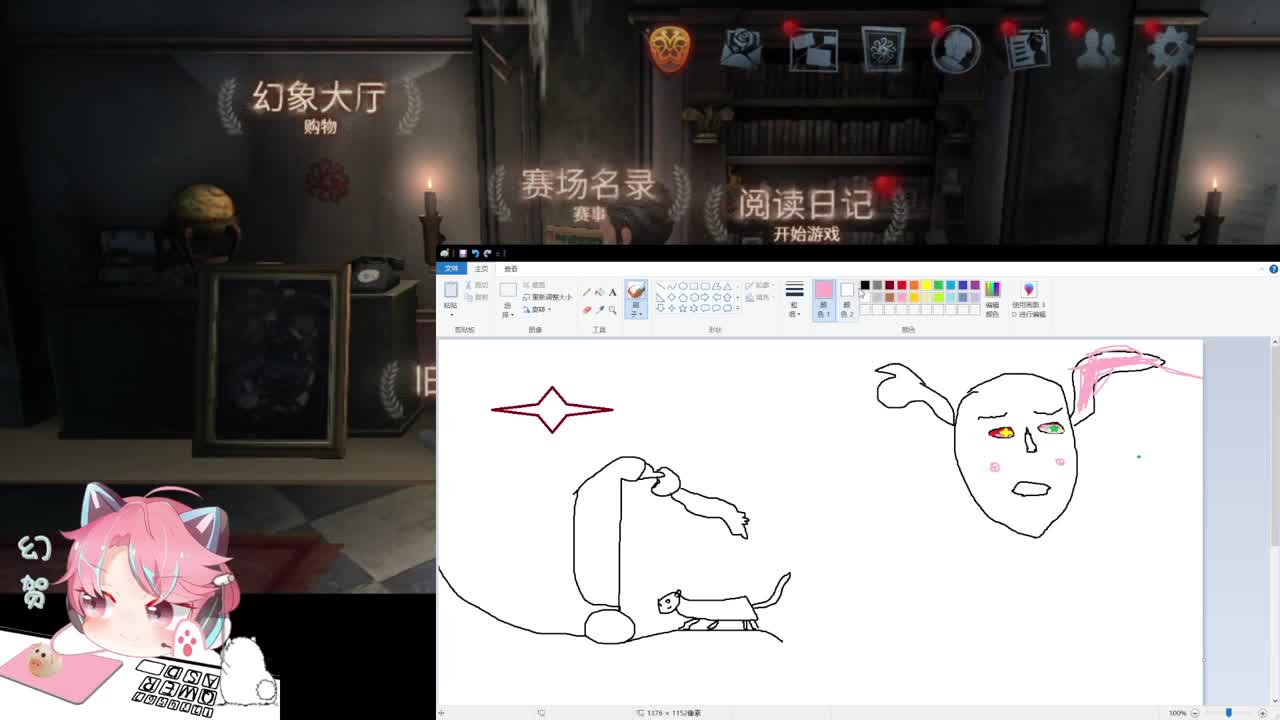Viewport: 1280px width, 720px height.
Task: Click the Paint Help question mark icon
Action: coord(1273,268)
